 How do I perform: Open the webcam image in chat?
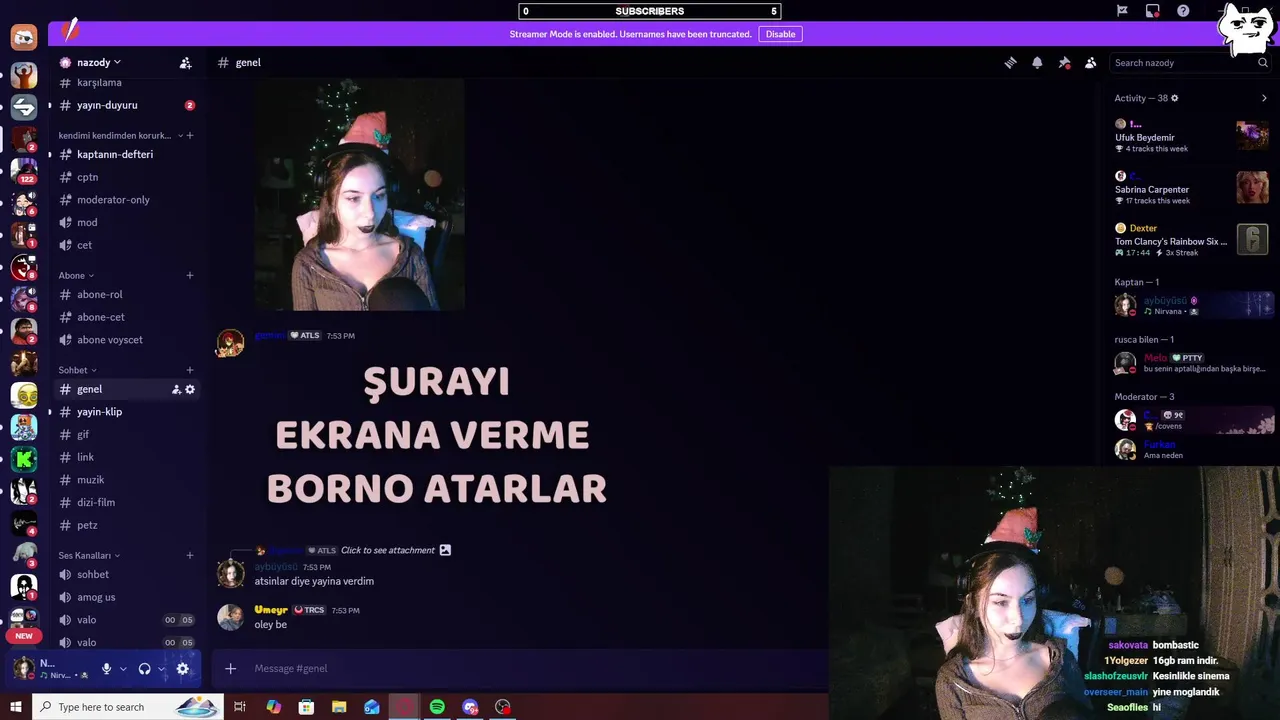click(x=359, y=195)
